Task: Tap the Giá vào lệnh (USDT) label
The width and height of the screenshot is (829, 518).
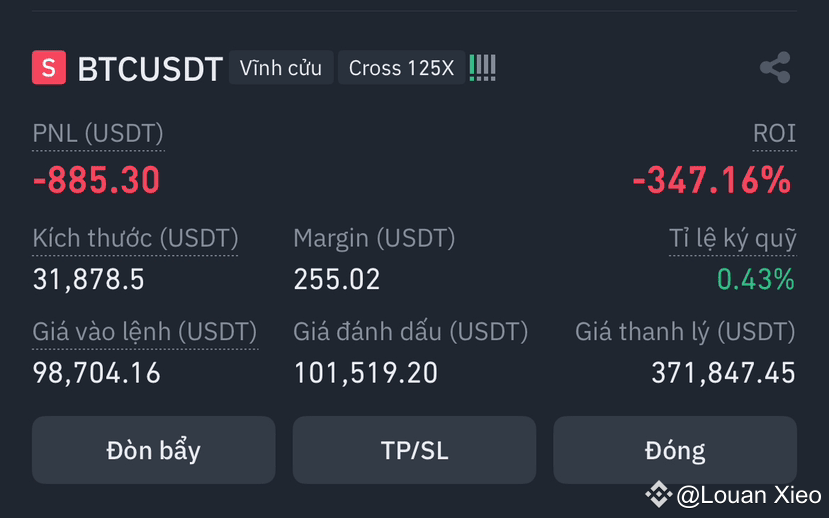Action: [145, 332]
